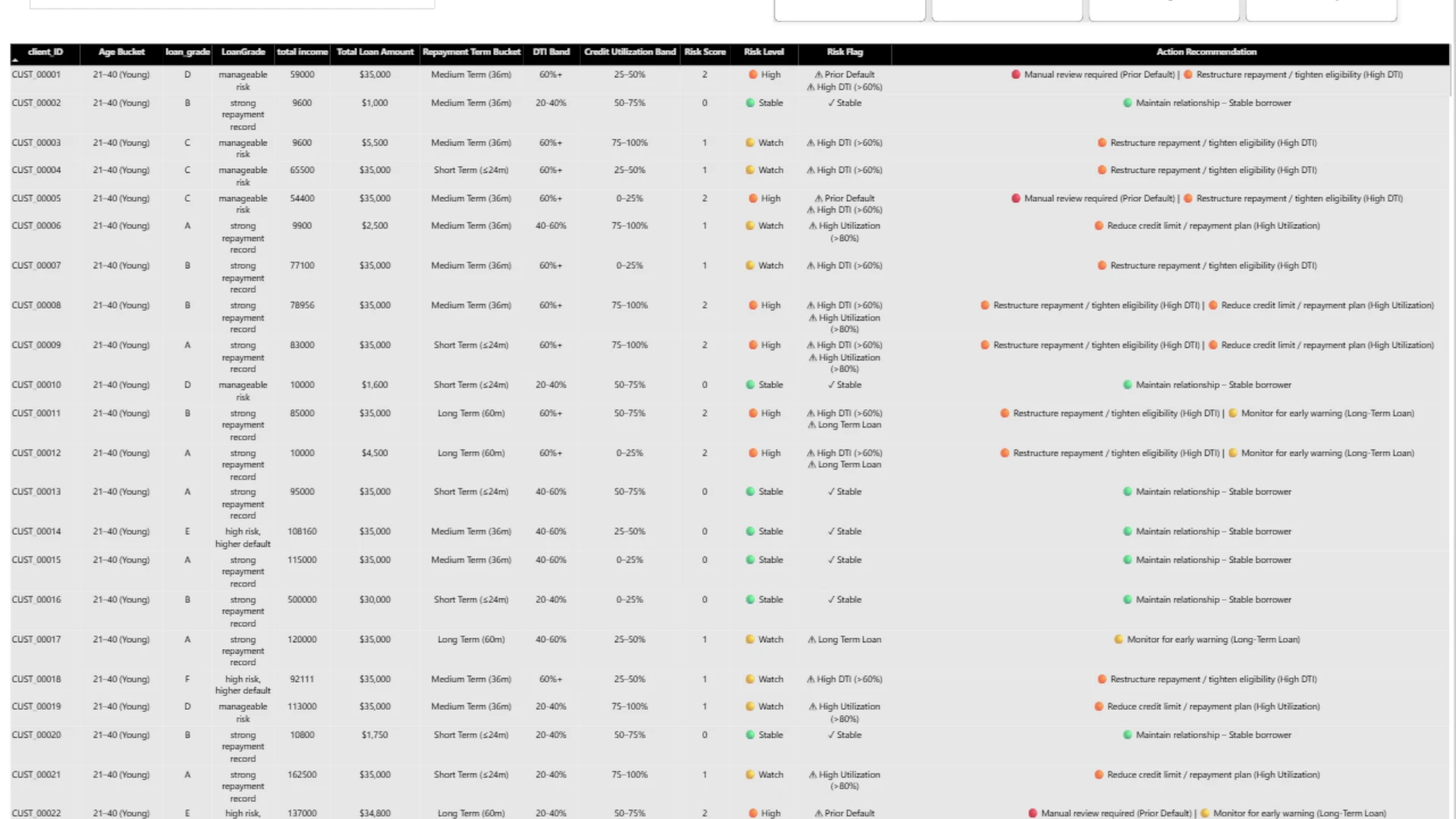Click total income value 500000
This screenshot has height=819, width=1456.
302,600
